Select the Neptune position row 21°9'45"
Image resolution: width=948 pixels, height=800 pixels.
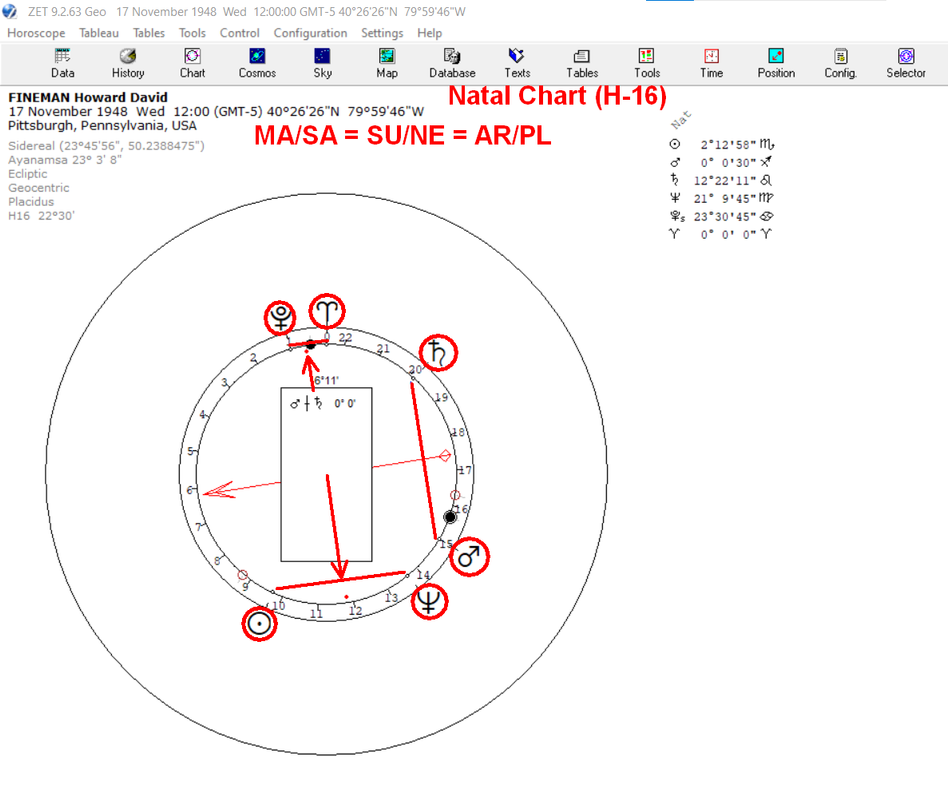(721, 198)
